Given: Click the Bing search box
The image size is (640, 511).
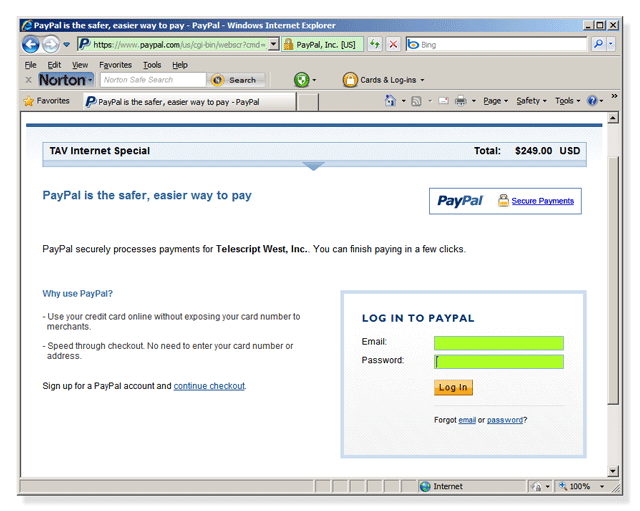Looking at the screenshot, I should click(496, 44).
